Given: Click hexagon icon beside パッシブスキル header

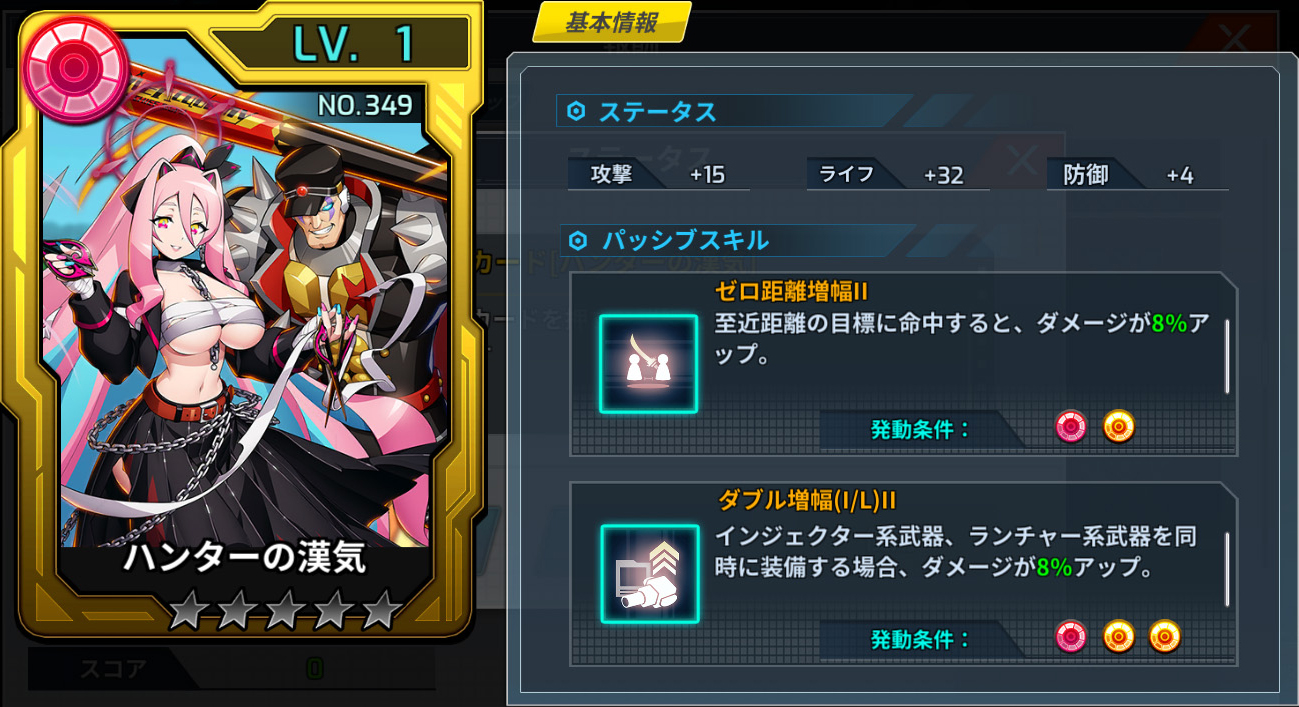Looking at the screenshot, I should 578,241.
